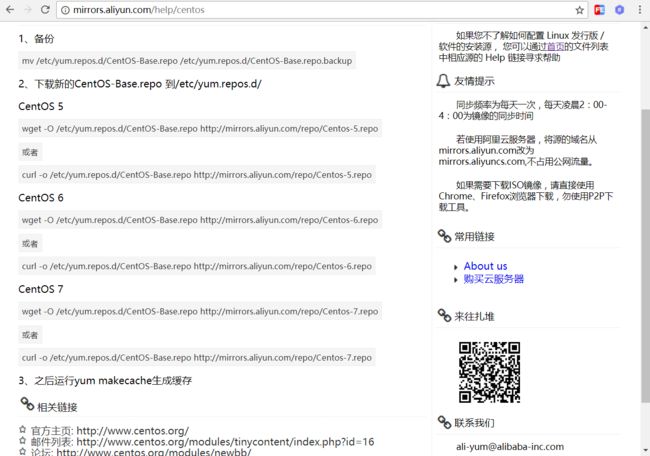The width and height of the screenshot is (650, 456).
Task: Click the 邮件列表 tinycontent URL text
Action: pos(202,441)
